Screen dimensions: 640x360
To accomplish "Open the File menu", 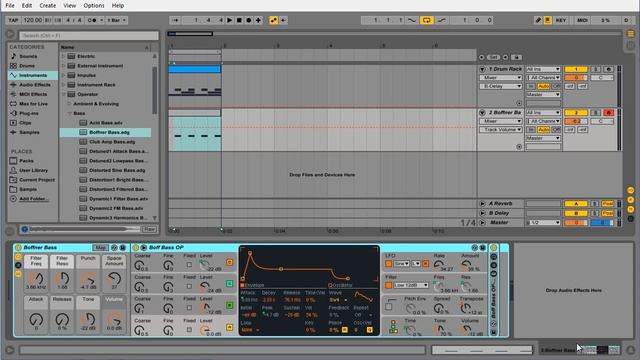I will point(10,5).
